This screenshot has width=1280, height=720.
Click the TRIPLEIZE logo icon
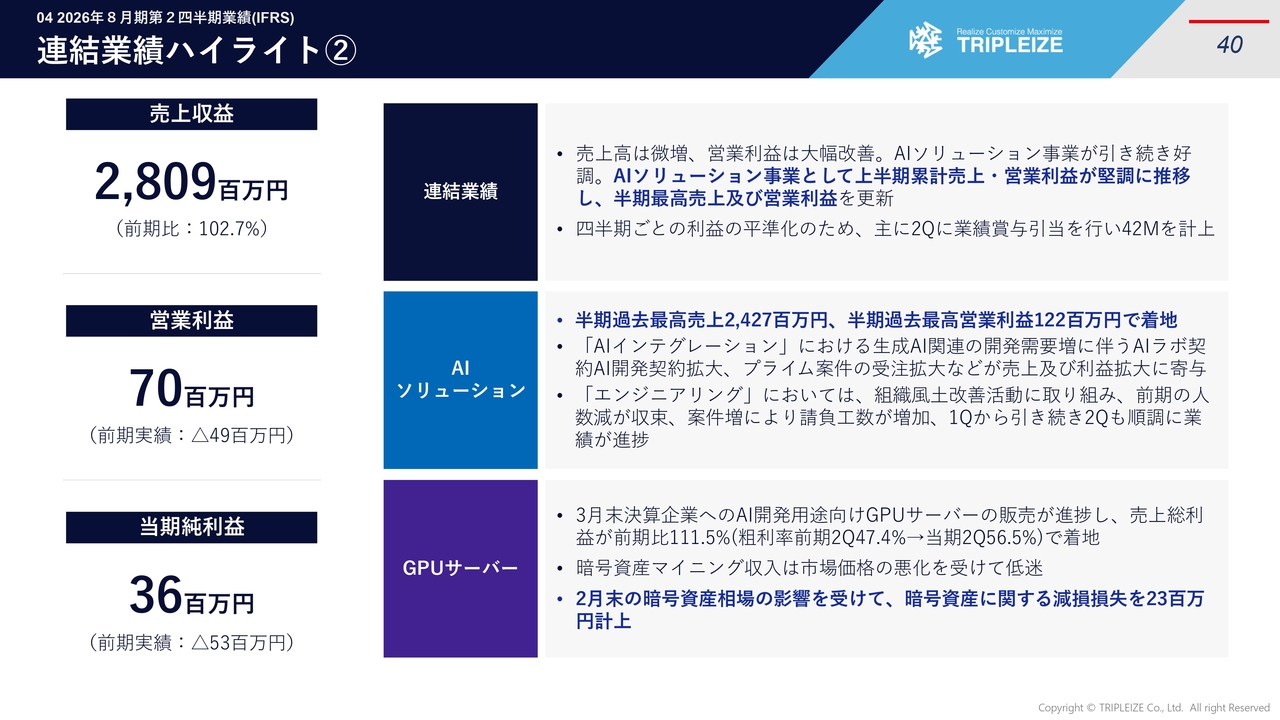(925, 40)
